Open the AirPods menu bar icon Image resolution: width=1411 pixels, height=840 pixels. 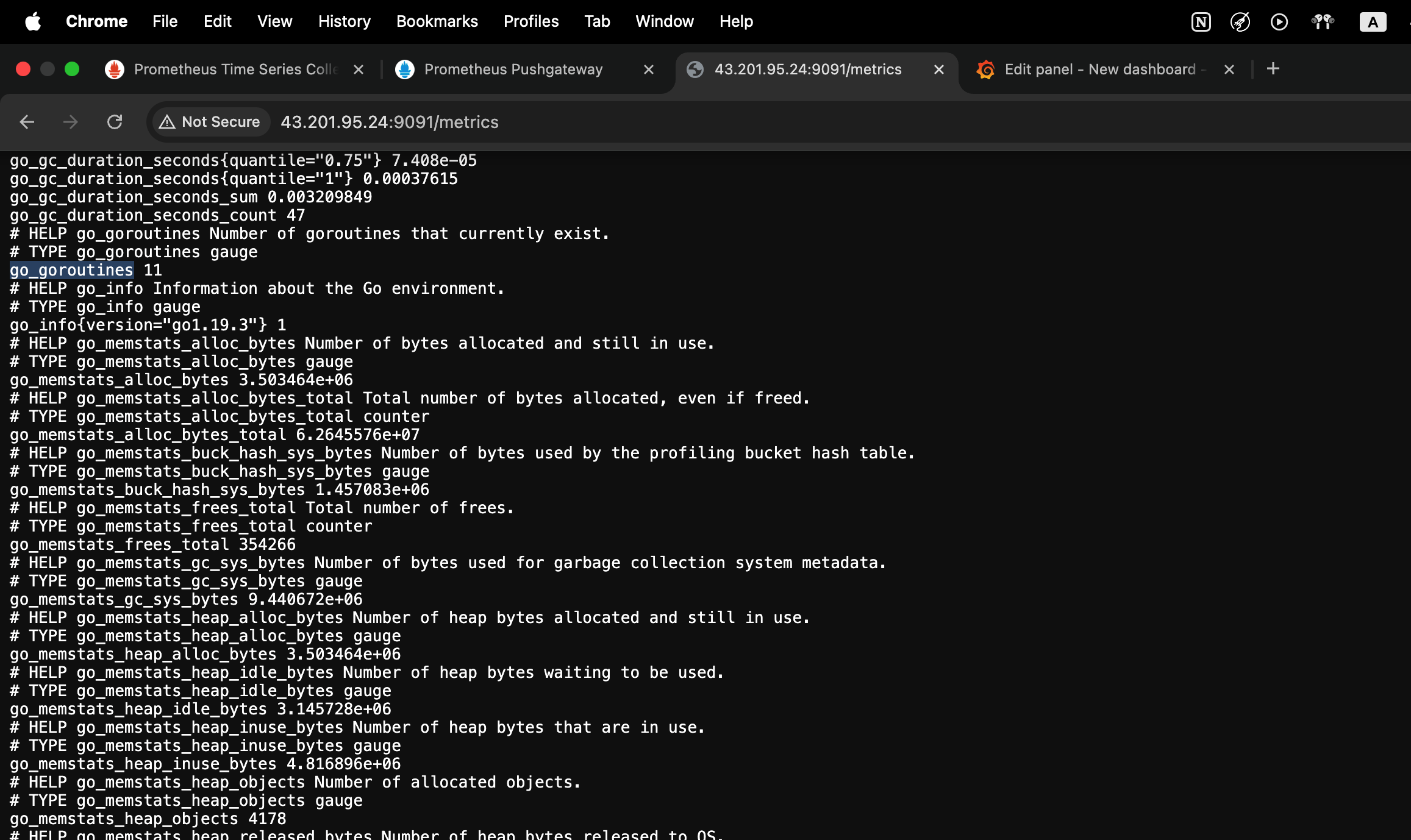(x=1322, y=22)
